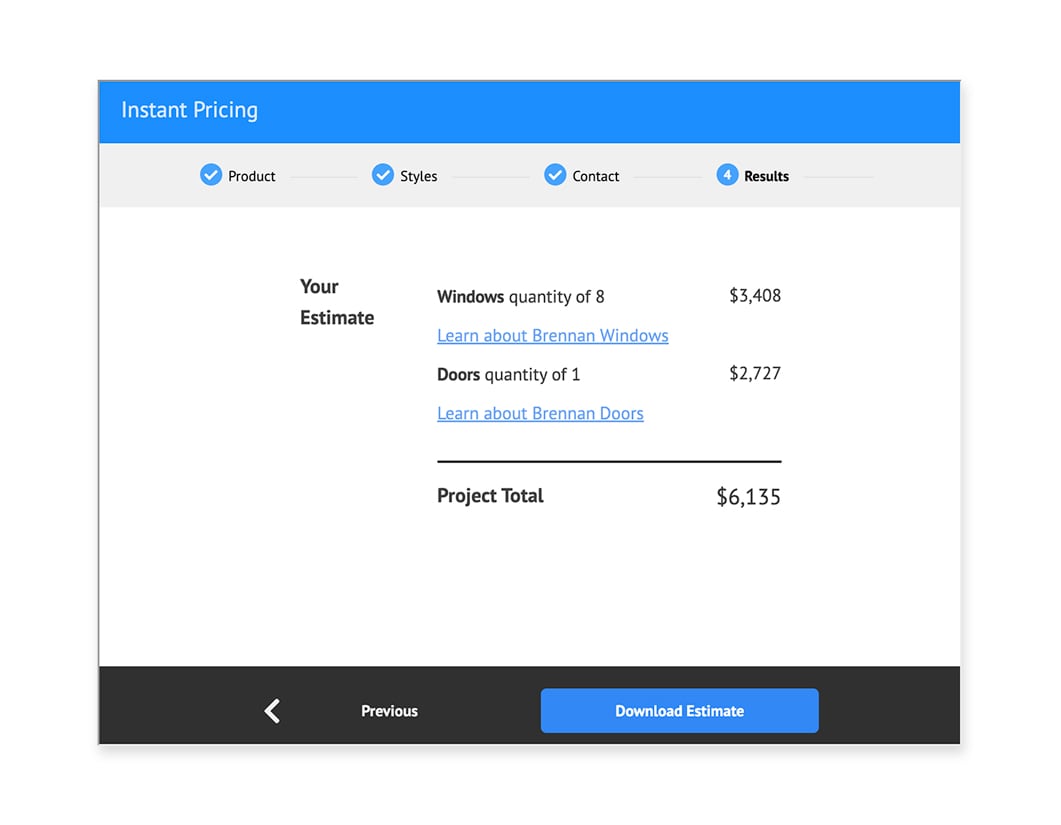Viewport: 1061px width, 825px height.
Task: Click the Contact step checkmark icon
Action: coord(555,175)
